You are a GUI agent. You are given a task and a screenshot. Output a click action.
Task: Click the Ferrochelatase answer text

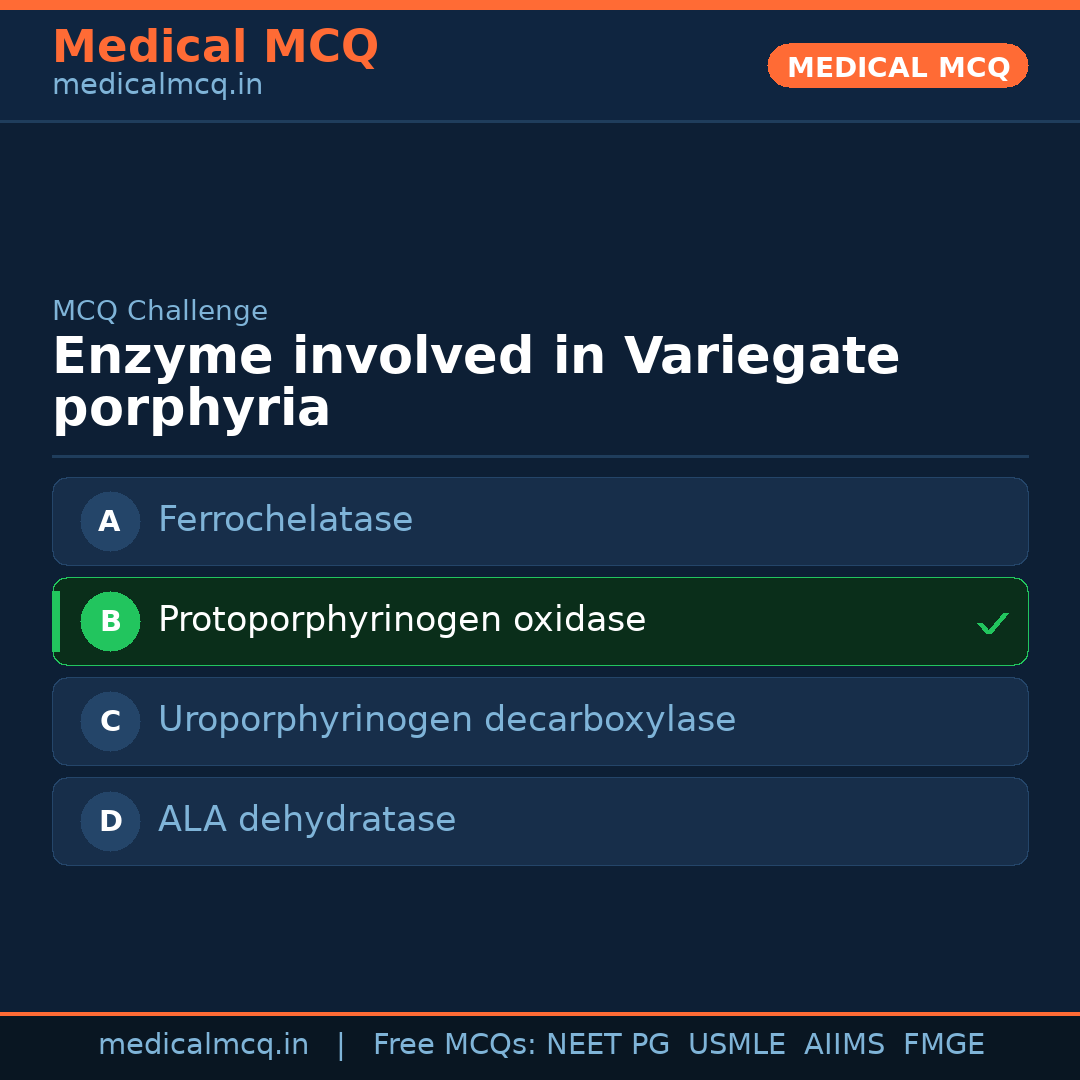coord(285,520)
